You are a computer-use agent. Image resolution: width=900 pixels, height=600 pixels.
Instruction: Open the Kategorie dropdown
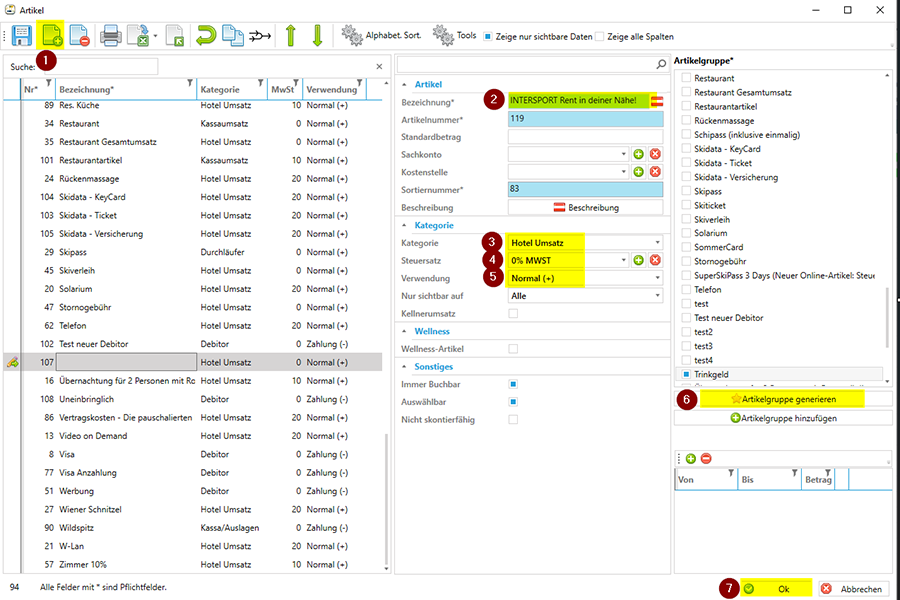point(585,242)
